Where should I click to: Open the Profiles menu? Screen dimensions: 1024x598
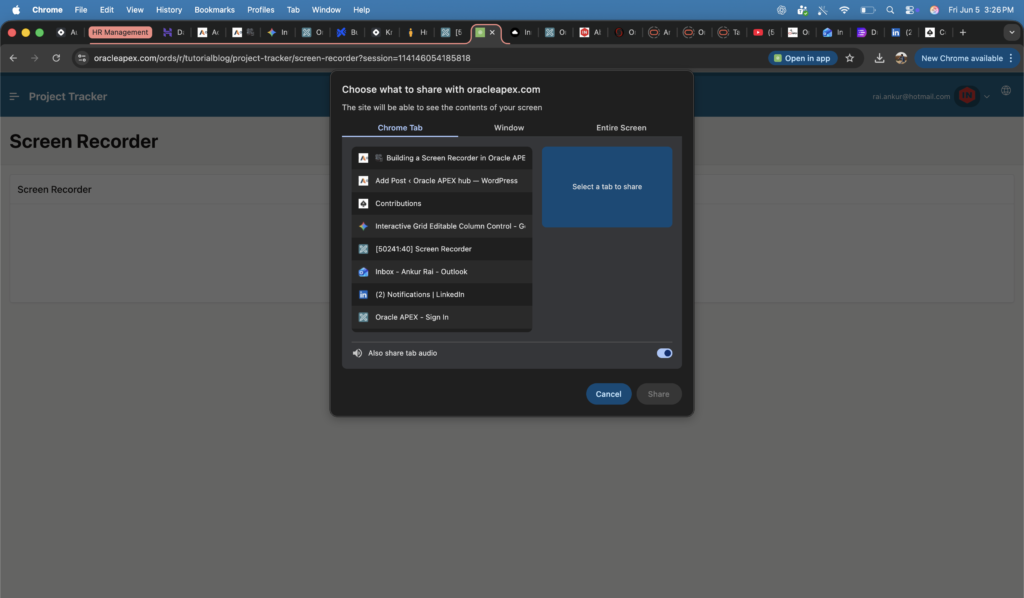[261, 10]
